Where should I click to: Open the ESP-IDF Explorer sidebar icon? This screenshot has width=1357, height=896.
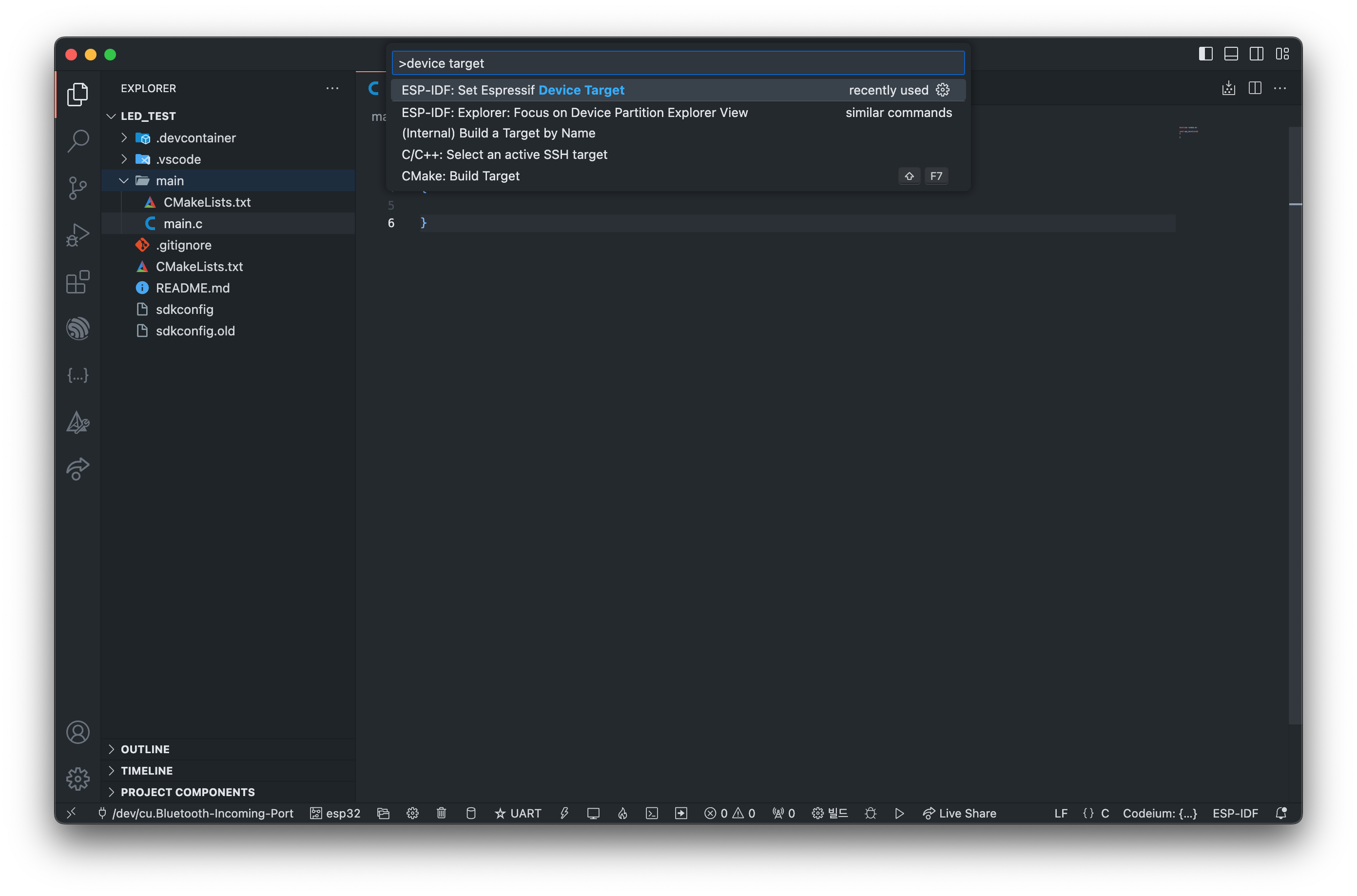[x=78, y=329]
